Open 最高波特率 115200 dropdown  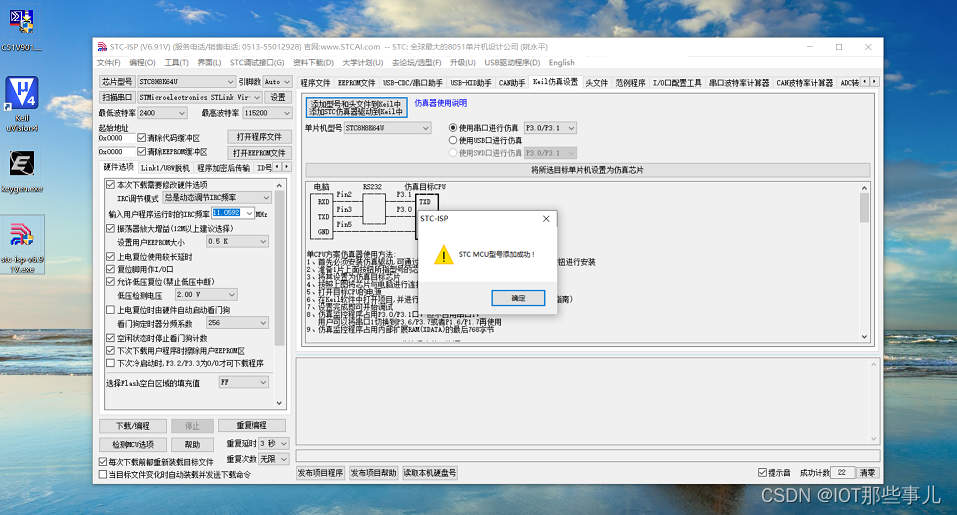click(267, 113)
